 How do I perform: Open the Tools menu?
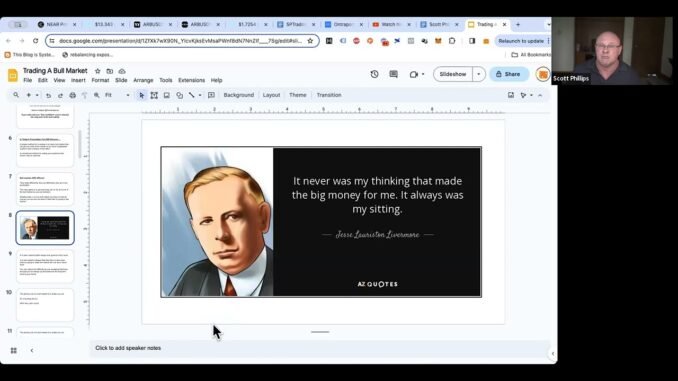pyautogui.click(x=166, y=80)
